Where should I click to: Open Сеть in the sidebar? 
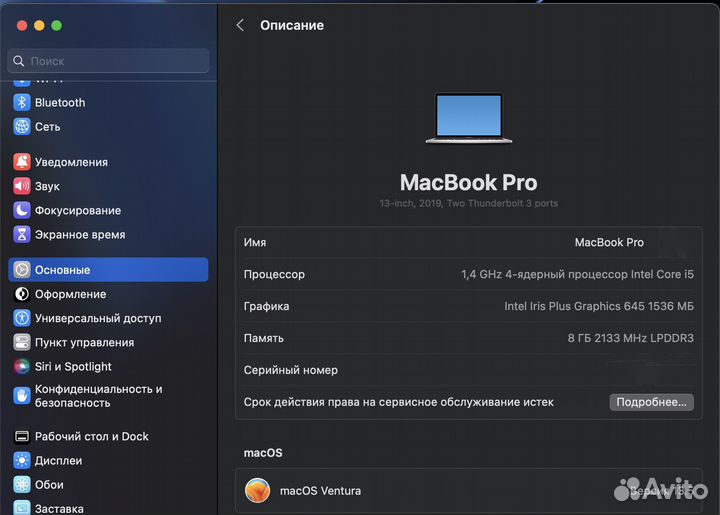[x=108, y=127]
